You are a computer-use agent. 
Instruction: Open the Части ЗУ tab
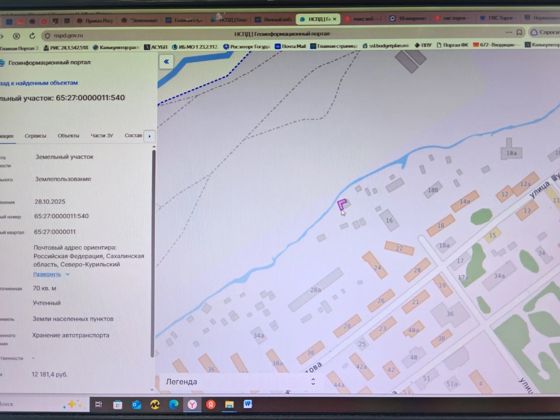102,136
